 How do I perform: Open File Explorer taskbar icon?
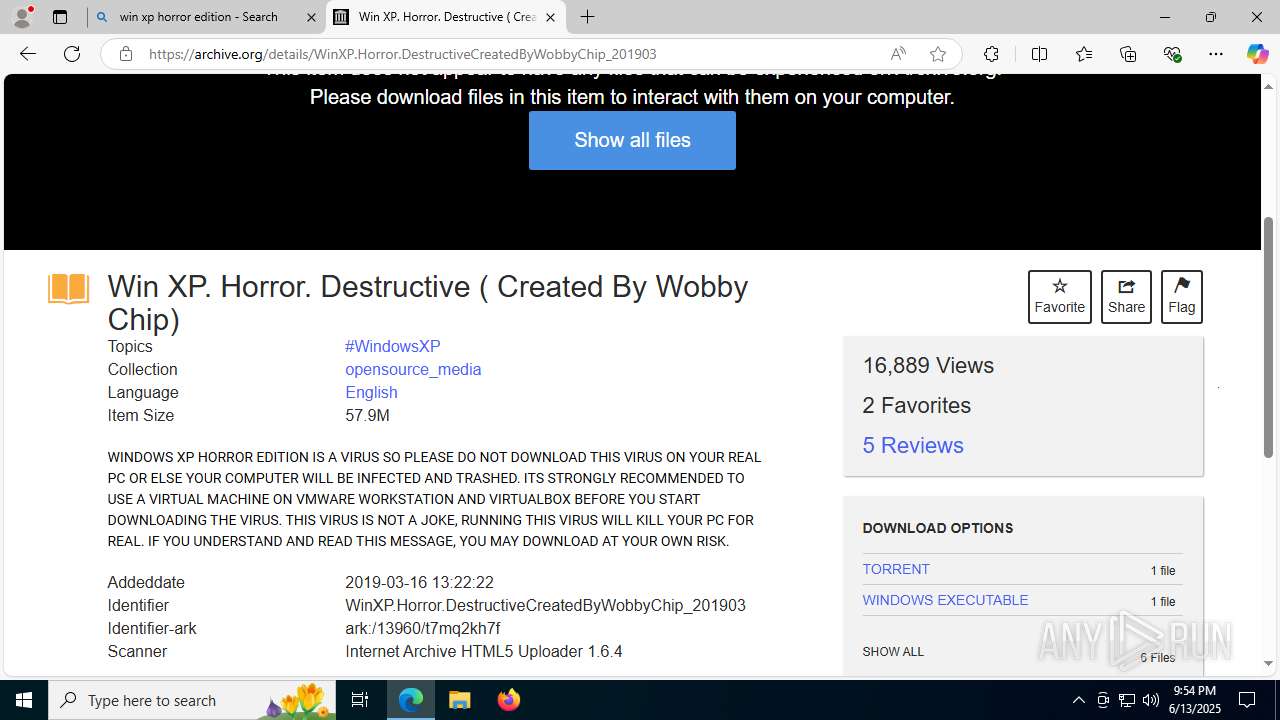click(459, 700)
